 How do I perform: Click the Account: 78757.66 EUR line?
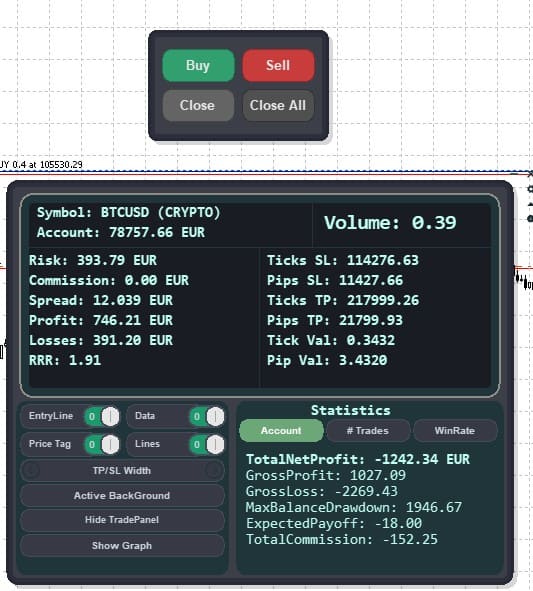(x=121, y=233)
